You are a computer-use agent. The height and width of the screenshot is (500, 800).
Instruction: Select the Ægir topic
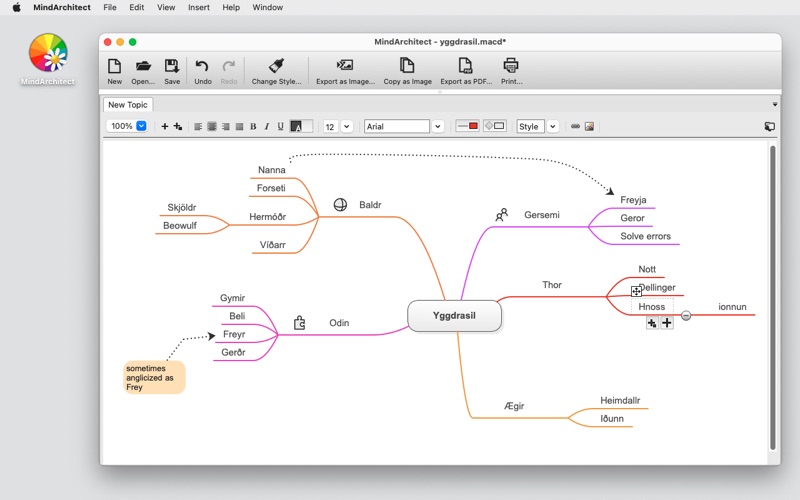pyautogui.click(x=514, y=406)
